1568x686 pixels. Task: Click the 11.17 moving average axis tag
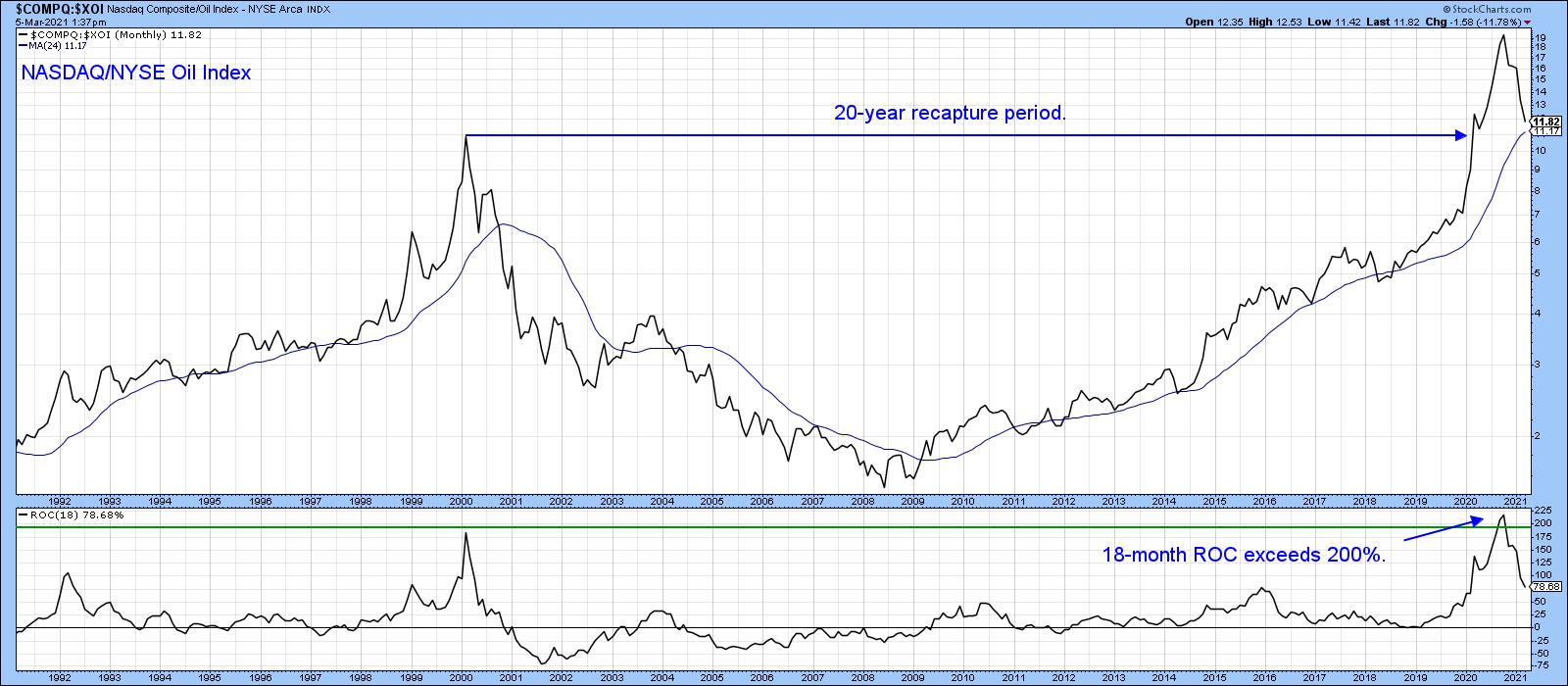tap(1544, 130)
